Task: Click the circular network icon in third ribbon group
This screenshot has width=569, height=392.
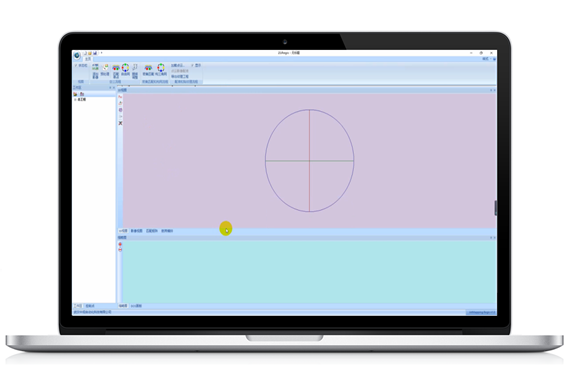Action: tap(161, 70)
